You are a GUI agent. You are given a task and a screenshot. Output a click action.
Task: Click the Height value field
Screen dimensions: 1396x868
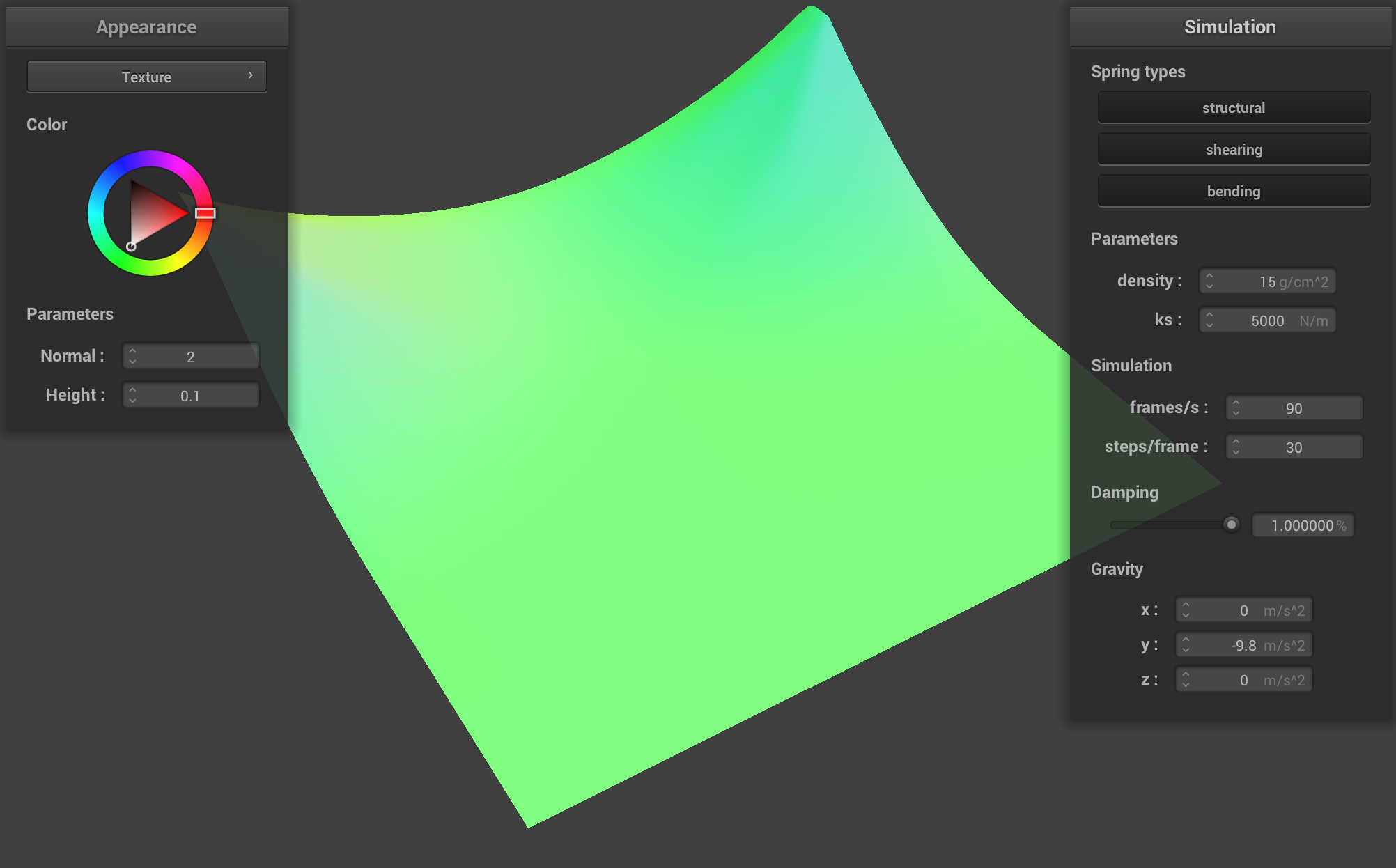pos(191,395)
